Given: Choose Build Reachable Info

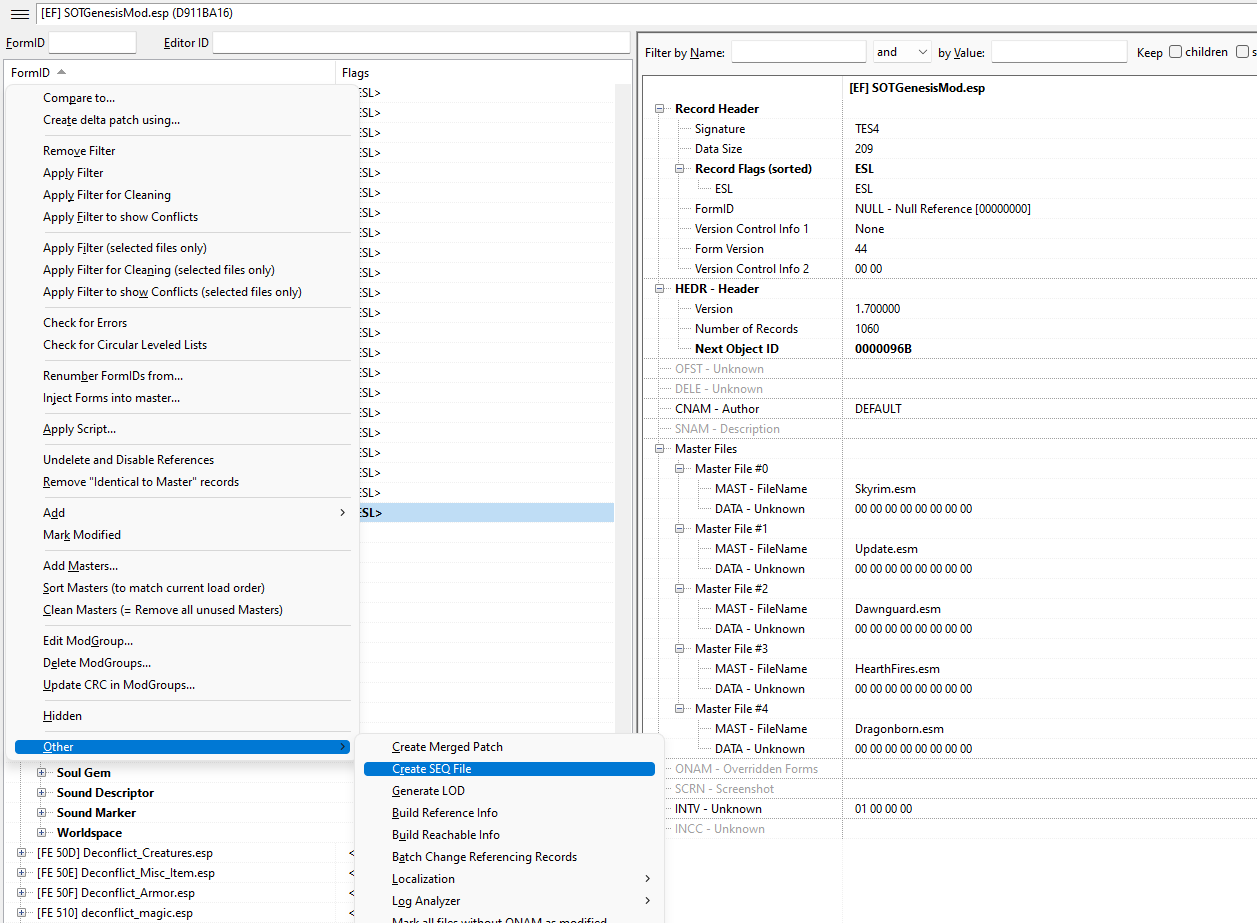Looking at the screenshot, I should point(509,835).
